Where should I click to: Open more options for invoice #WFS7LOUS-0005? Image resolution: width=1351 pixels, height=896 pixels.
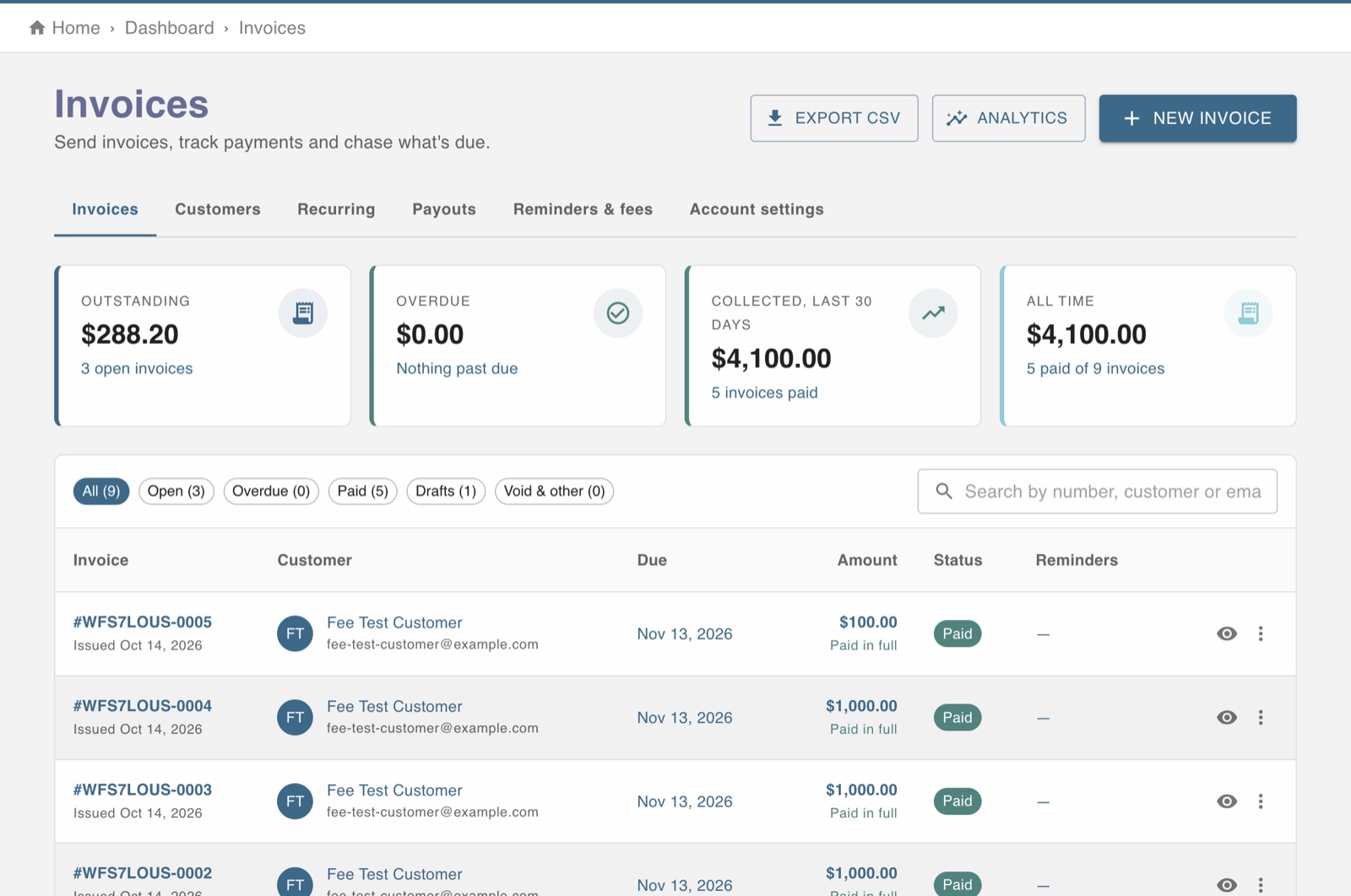[1261, 633]
